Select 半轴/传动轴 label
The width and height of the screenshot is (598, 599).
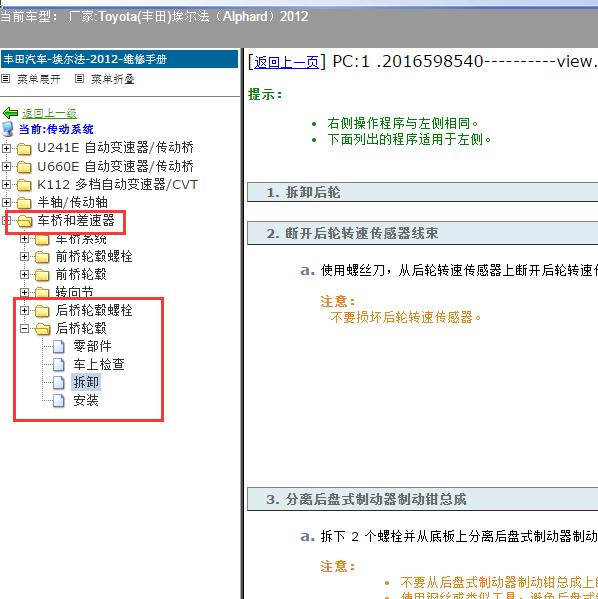point(73,202)
